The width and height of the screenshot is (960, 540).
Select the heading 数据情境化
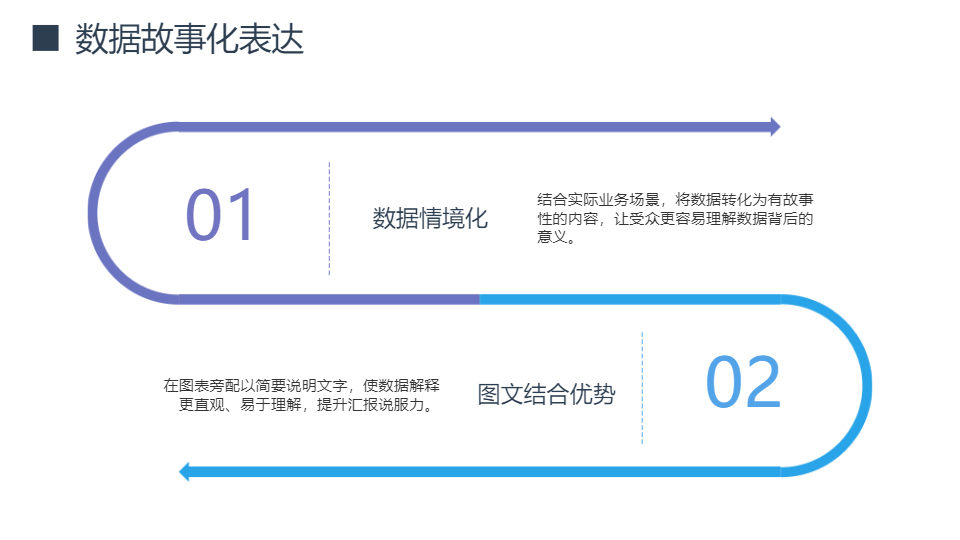click(430, 219)
